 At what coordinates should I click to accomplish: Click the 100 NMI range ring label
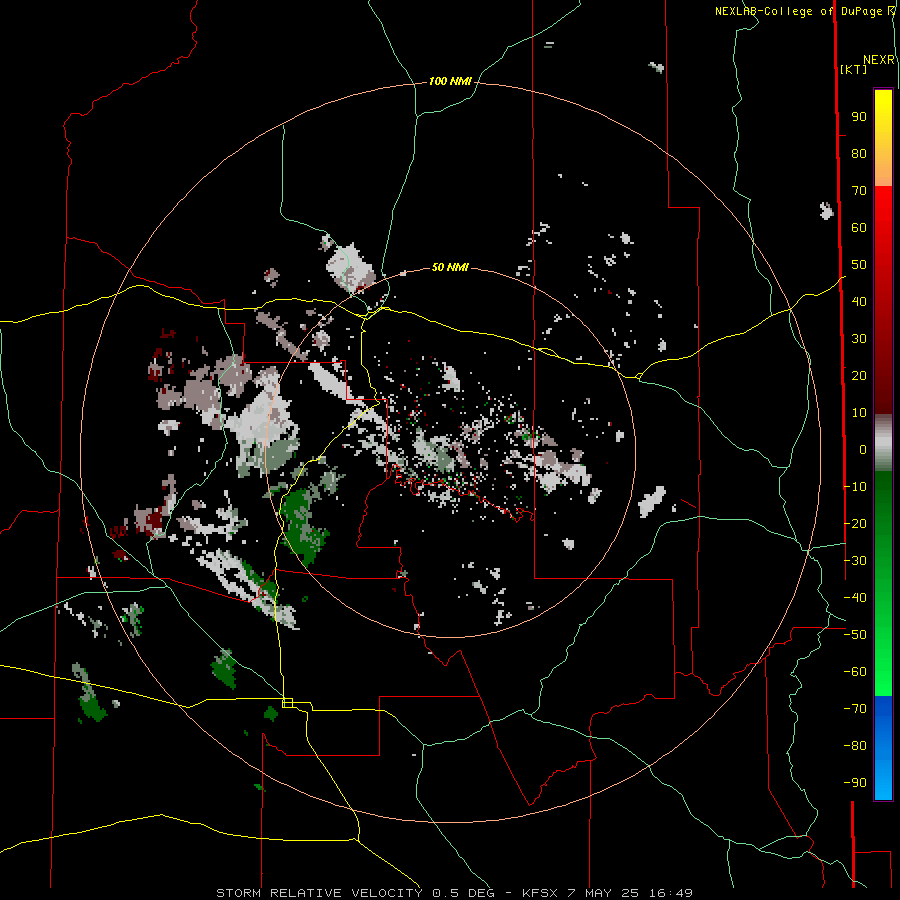tap(450, 82)
